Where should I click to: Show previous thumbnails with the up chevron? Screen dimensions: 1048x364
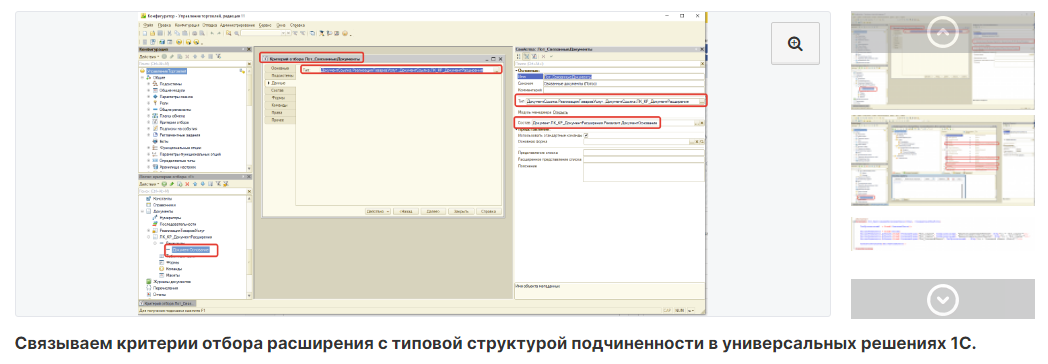942,32
